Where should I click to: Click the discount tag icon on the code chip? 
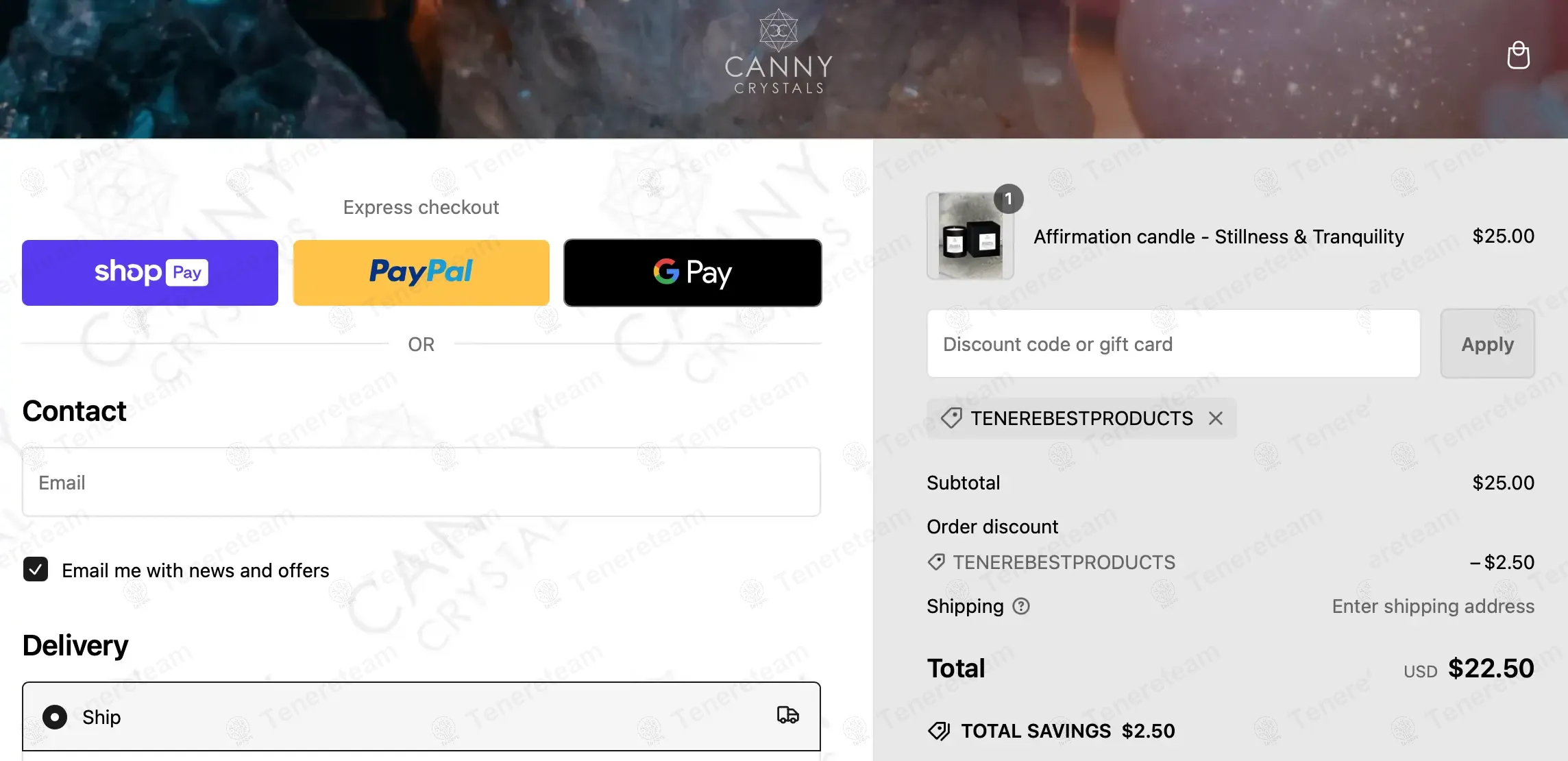[x=951, y=418]
